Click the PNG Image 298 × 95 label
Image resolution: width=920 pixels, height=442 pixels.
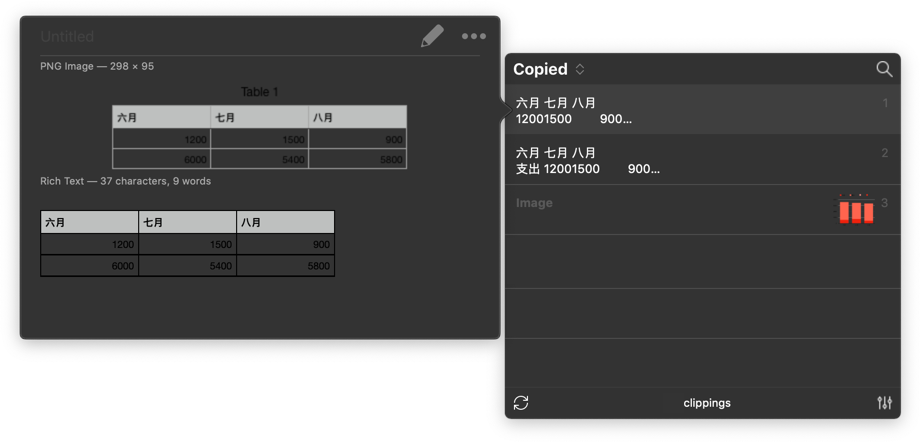coord(97,67)
